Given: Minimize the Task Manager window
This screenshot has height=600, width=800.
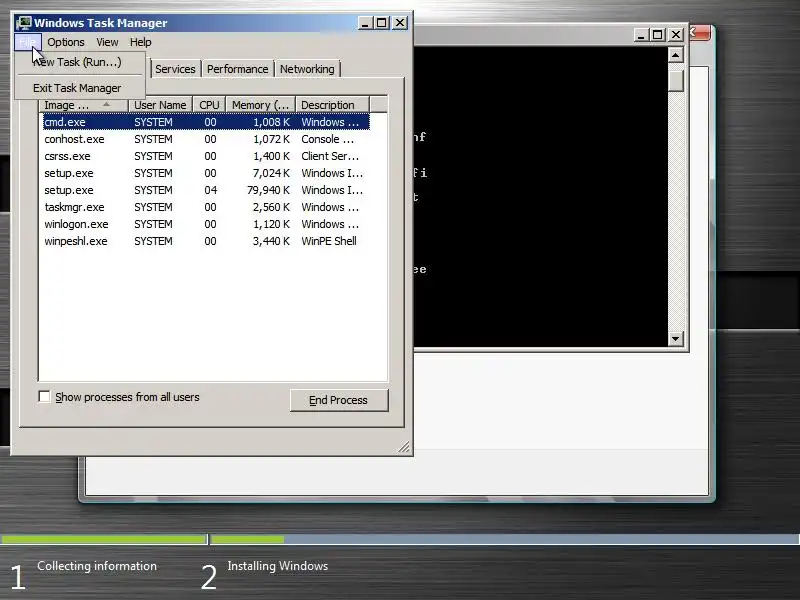Looking at the screenshot, I should tap(365, 23).
